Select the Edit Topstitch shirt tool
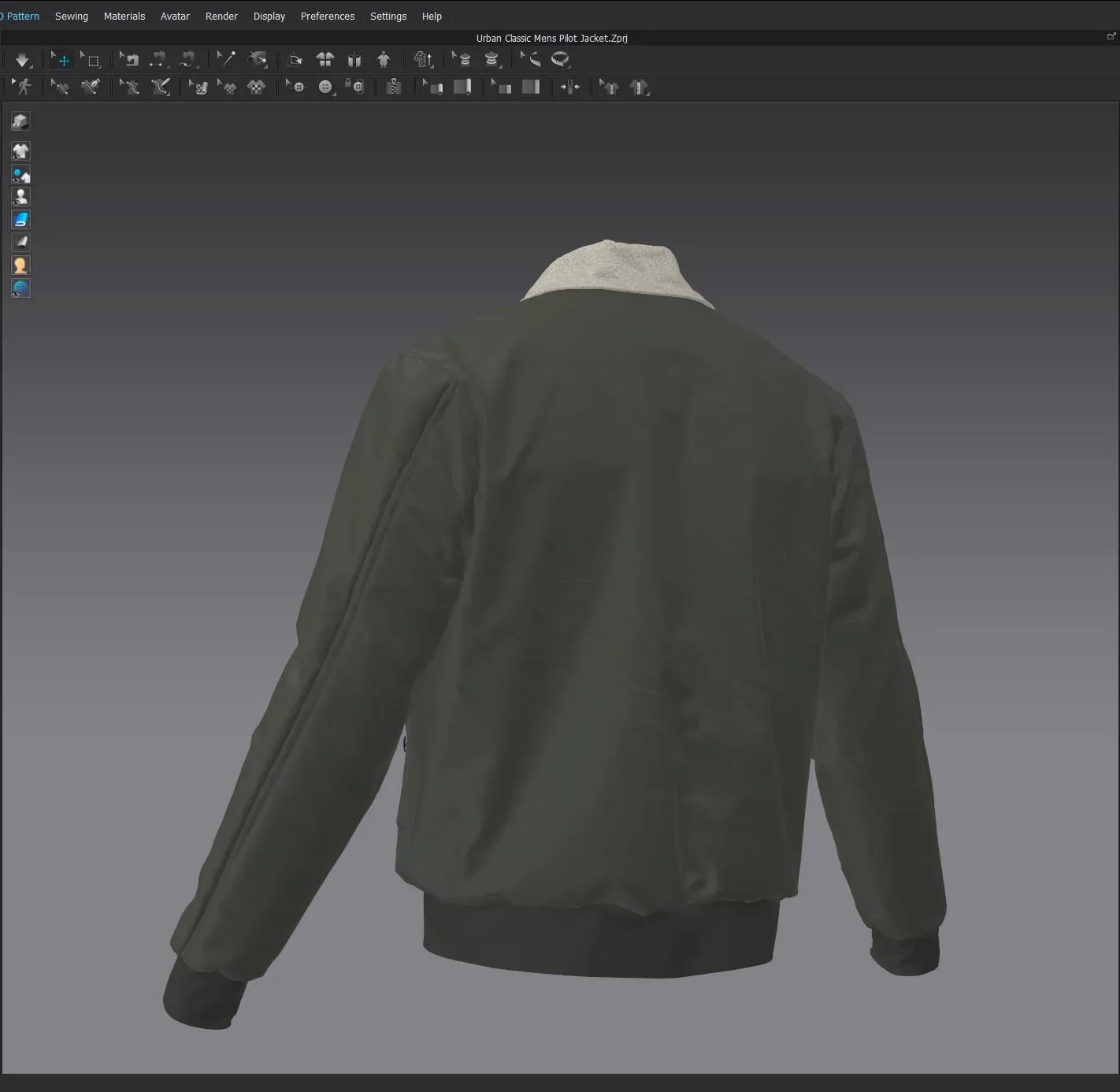 [x=610, y=87]
